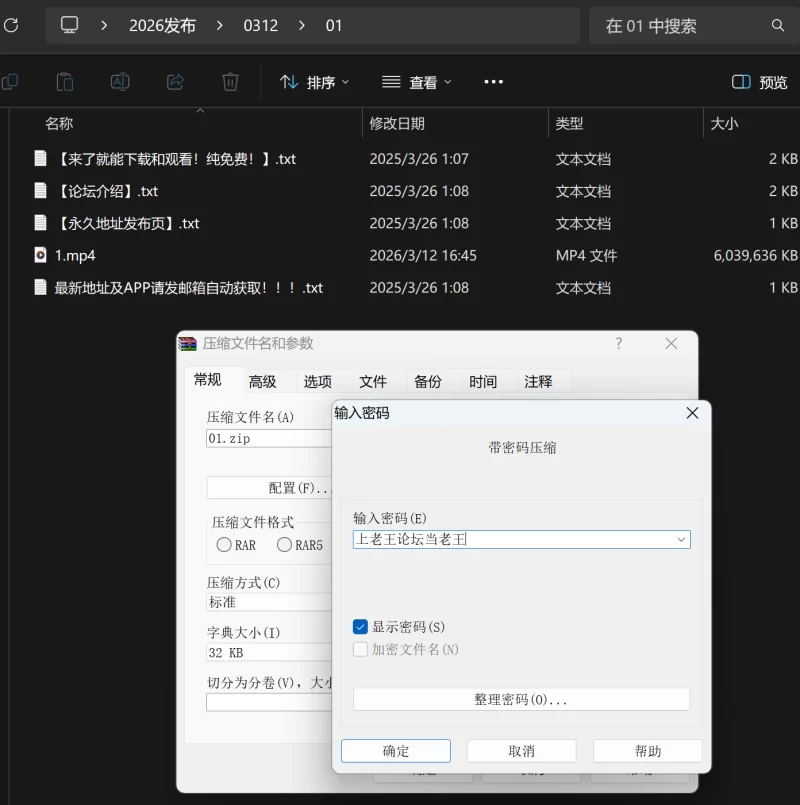Click the refresh icon in the address bar
The image size is (800, 805).
[x=11, y=25]
